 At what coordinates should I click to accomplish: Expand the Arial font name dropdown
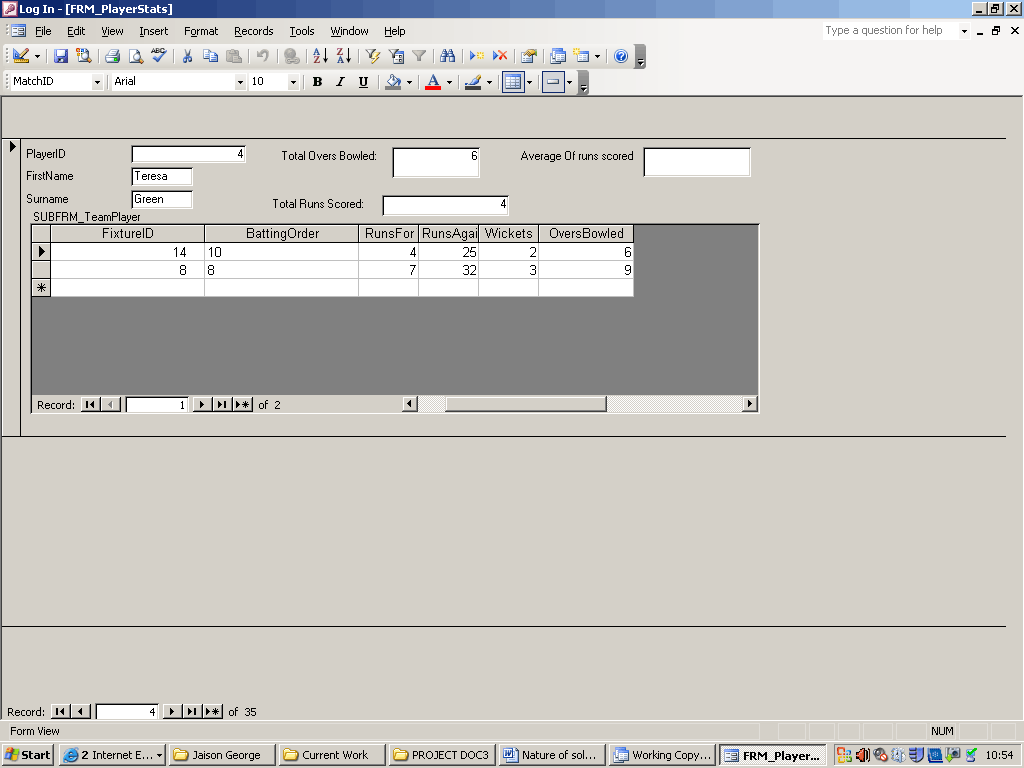240,82
